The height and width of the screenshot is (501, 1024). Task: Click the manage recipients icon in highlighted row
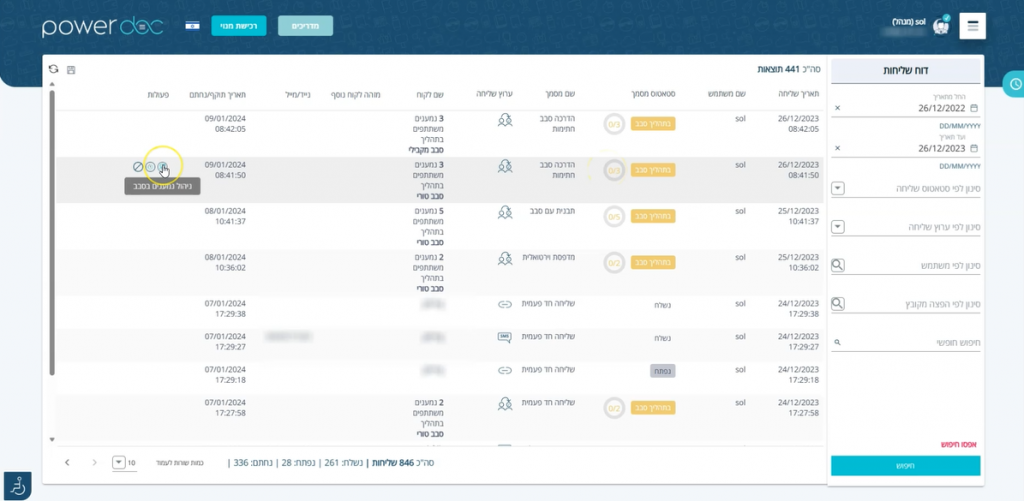coord(163,167)
